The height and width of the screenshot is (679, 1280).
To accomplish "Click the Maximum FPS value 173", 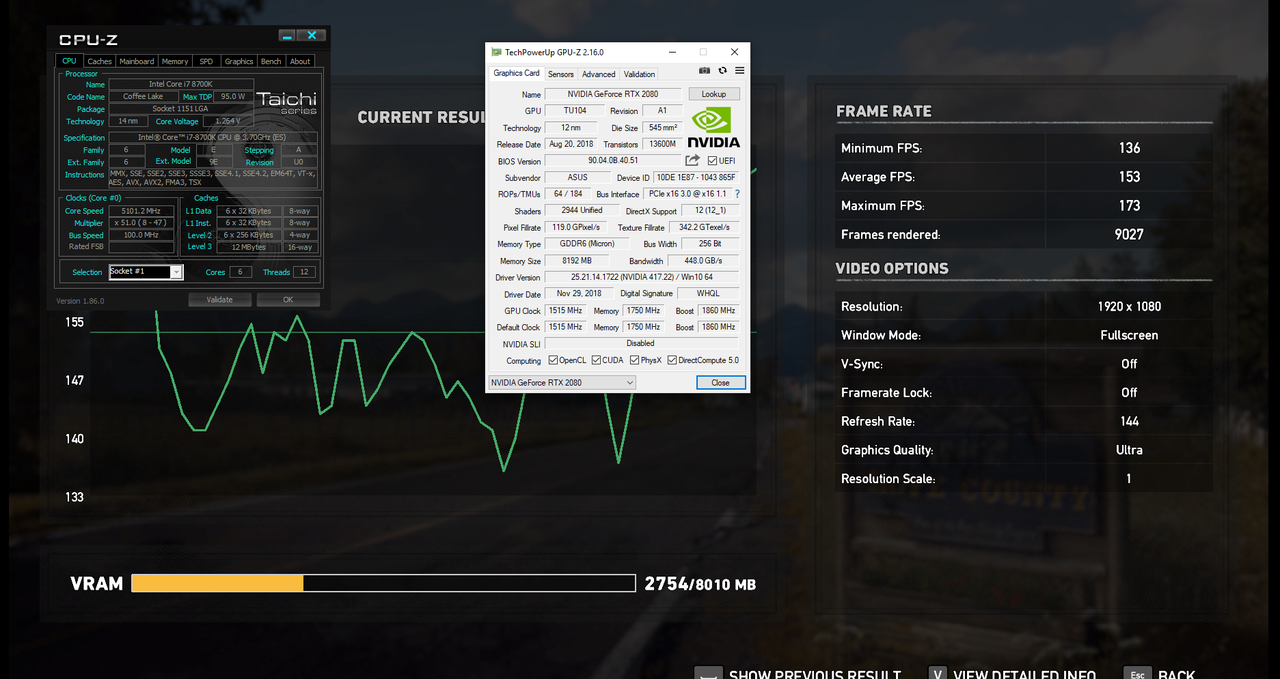I will pyautogui.click(x=1129, y=206).
